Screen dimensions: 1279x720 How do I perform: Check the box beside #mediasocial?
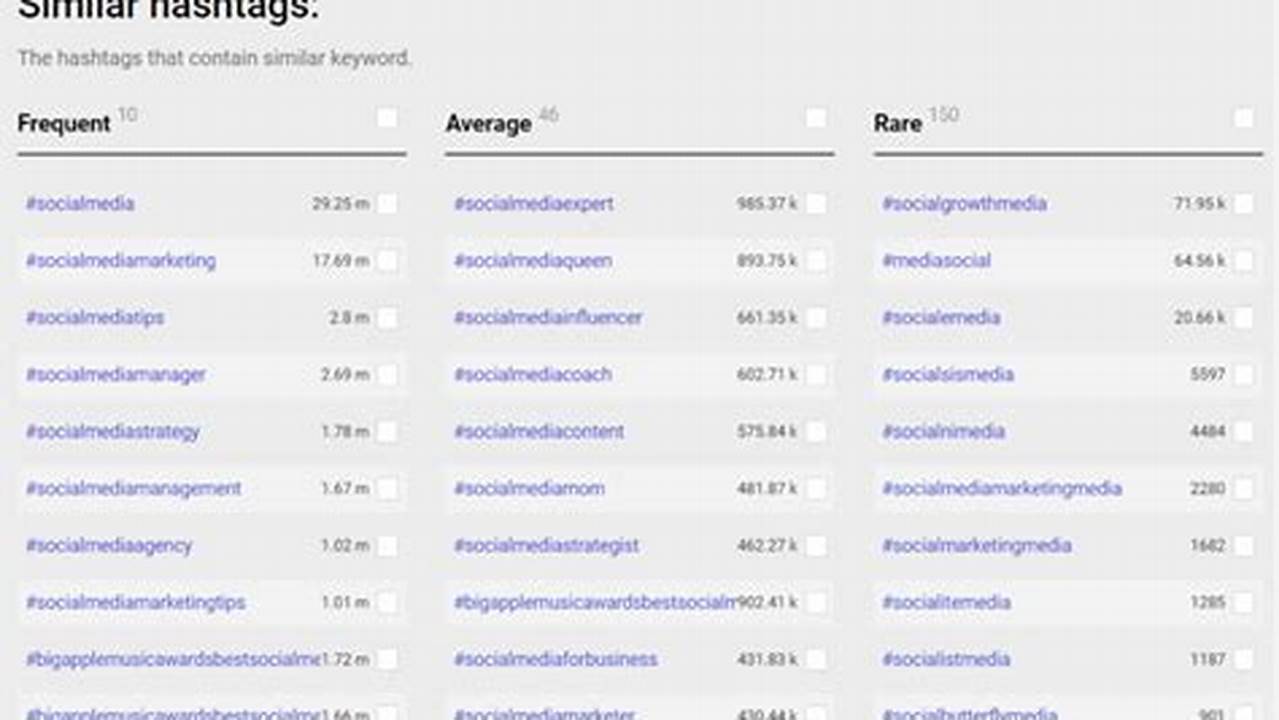1244,260
